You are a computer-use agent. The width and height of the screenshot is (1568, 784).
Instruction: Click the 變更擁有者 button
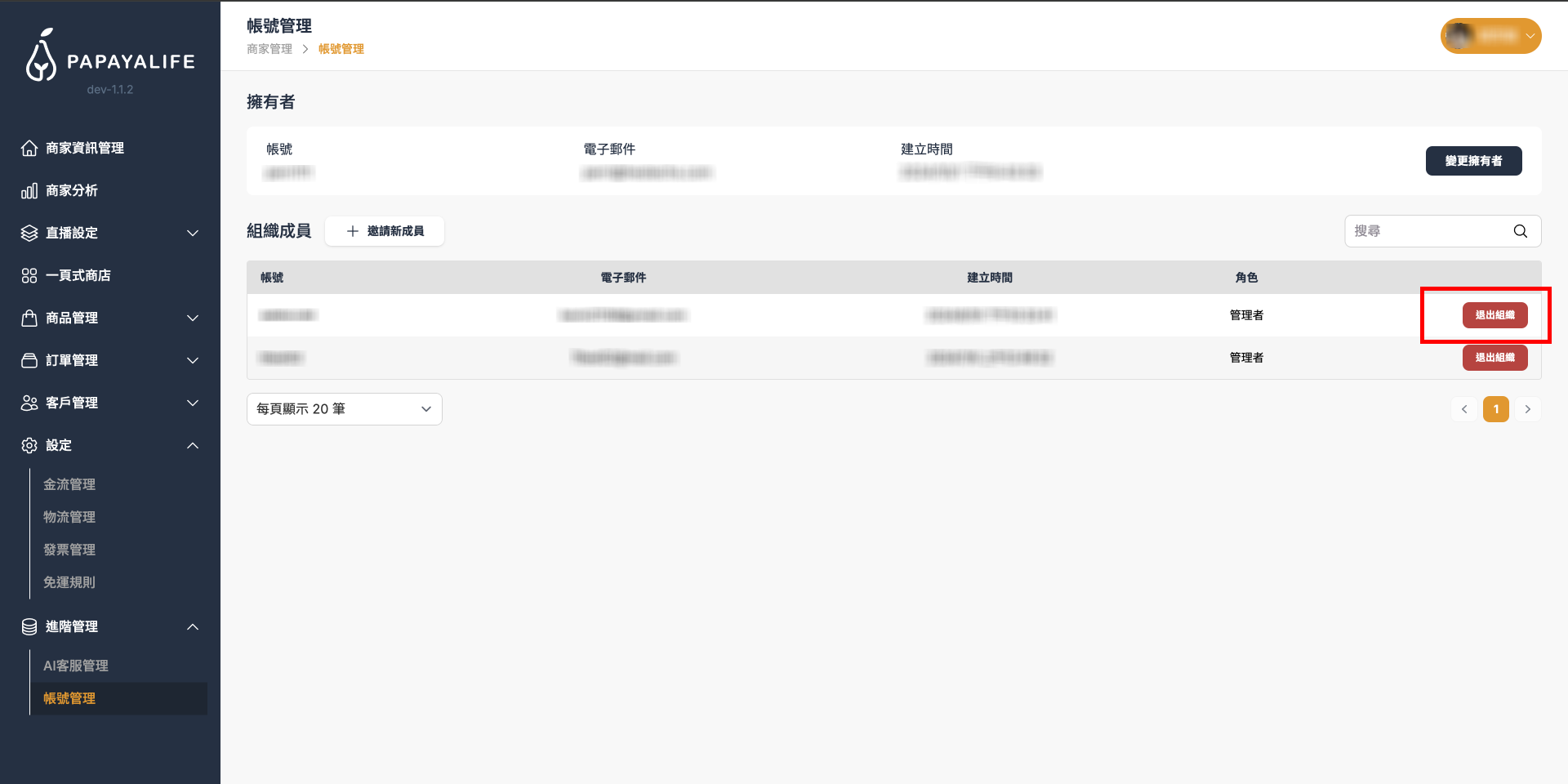[x=1473, y=161]
